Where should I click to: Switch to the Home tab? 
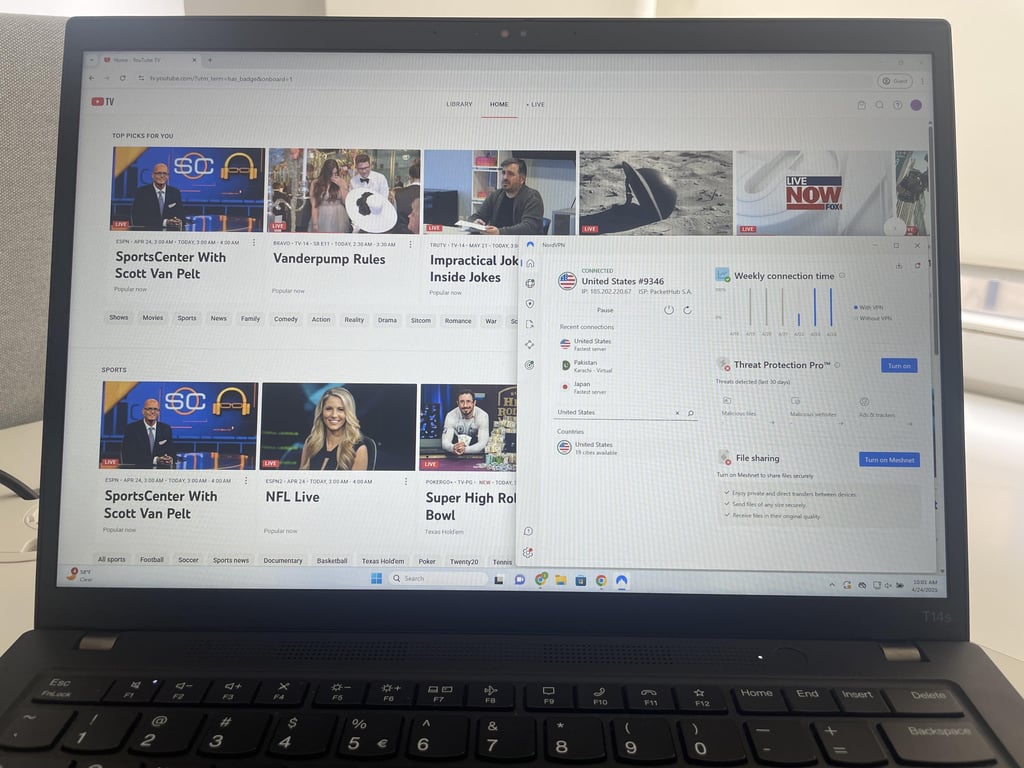coord(499,104)
